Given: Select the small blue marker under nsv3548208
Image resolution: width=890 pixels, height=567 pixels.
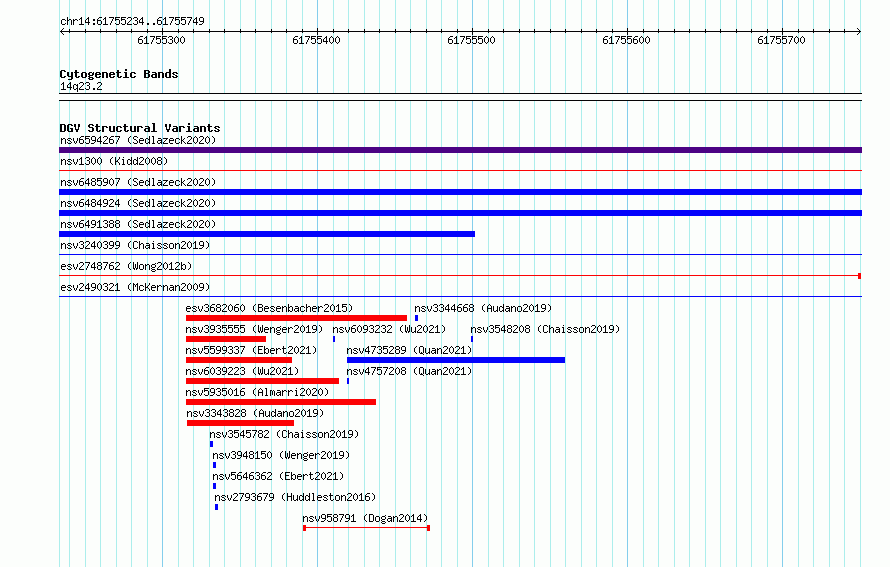Looking at the screenshot, I should tap(472, 339).
